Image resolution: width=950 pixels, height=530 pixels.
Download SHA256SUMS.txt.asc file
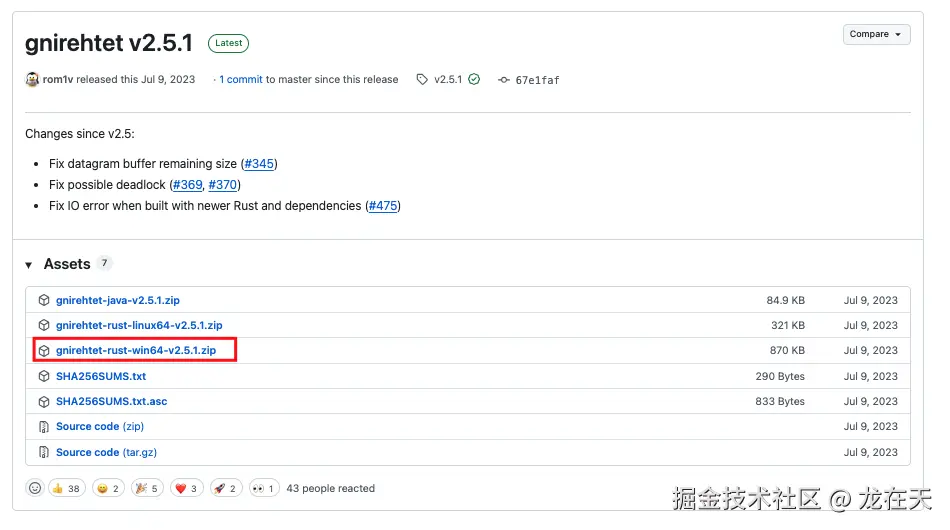[x=111, y=401]
